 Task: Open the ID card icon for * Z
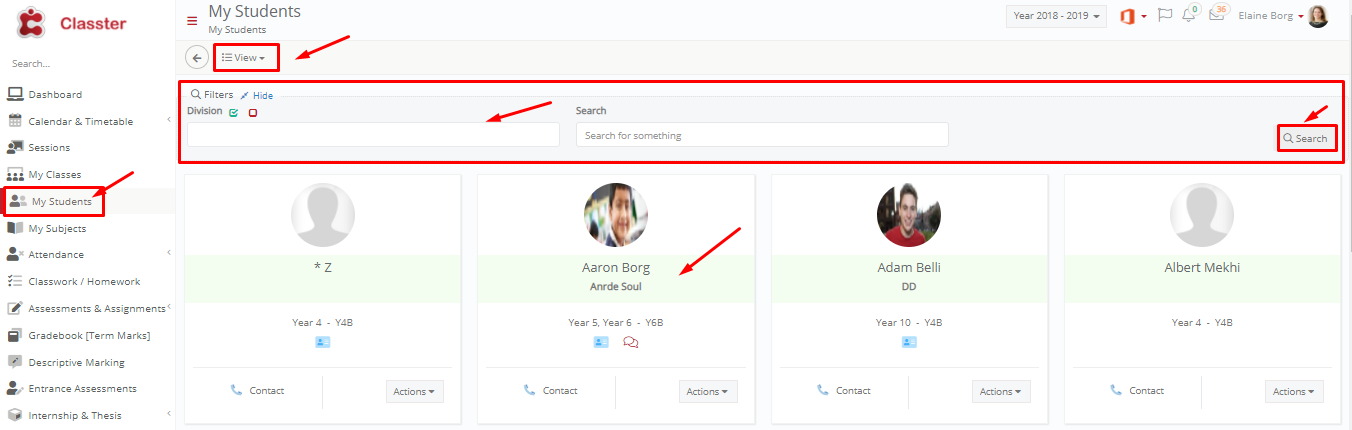click(322, 342)
